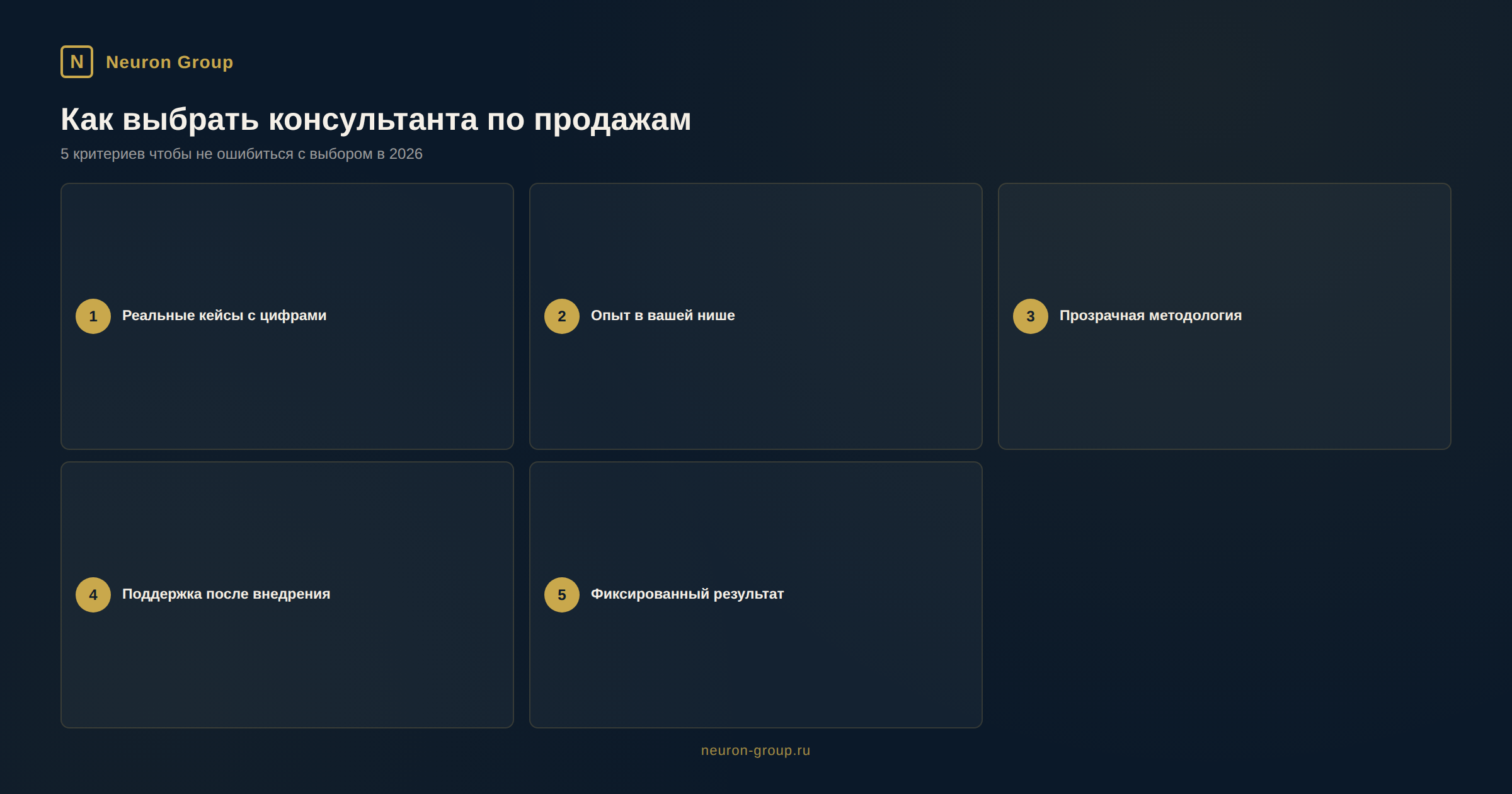This screenshot has width=1512, height=794.
Task: Select 'Опыт в вашей нише' text
Action: click(663, 316)
